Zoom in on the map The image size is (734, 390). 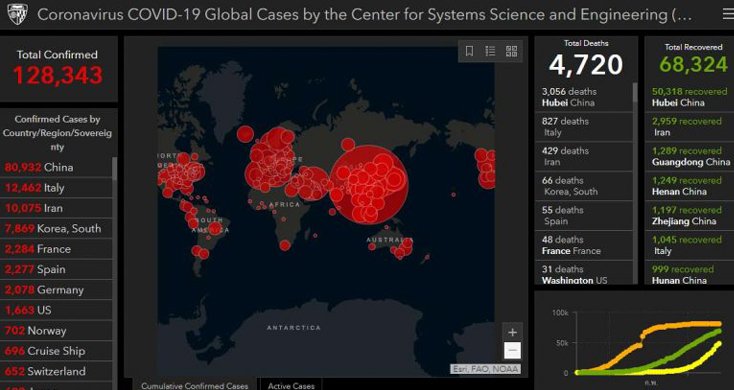coord(513,332)
